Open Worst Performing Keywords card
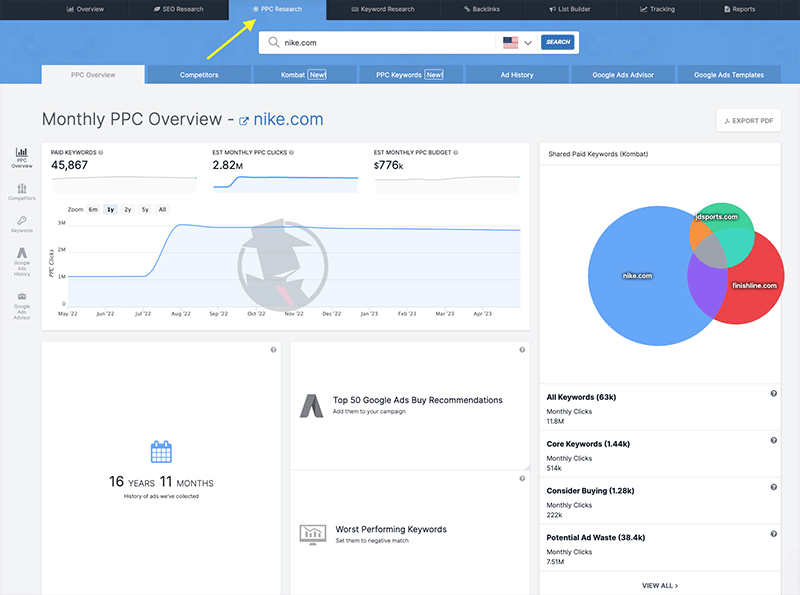800x595 pixels. tap(391, 529)
